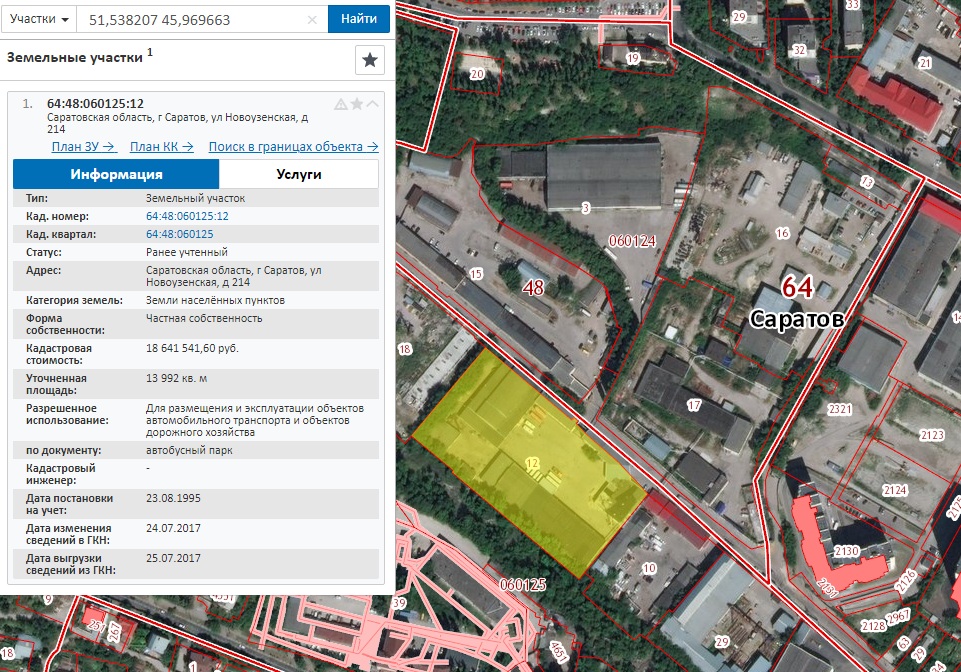Click Поиск в границах объекта link
The height and width of the screenshot is (672, 961).
pyautogui.click(x=294, y=147)
